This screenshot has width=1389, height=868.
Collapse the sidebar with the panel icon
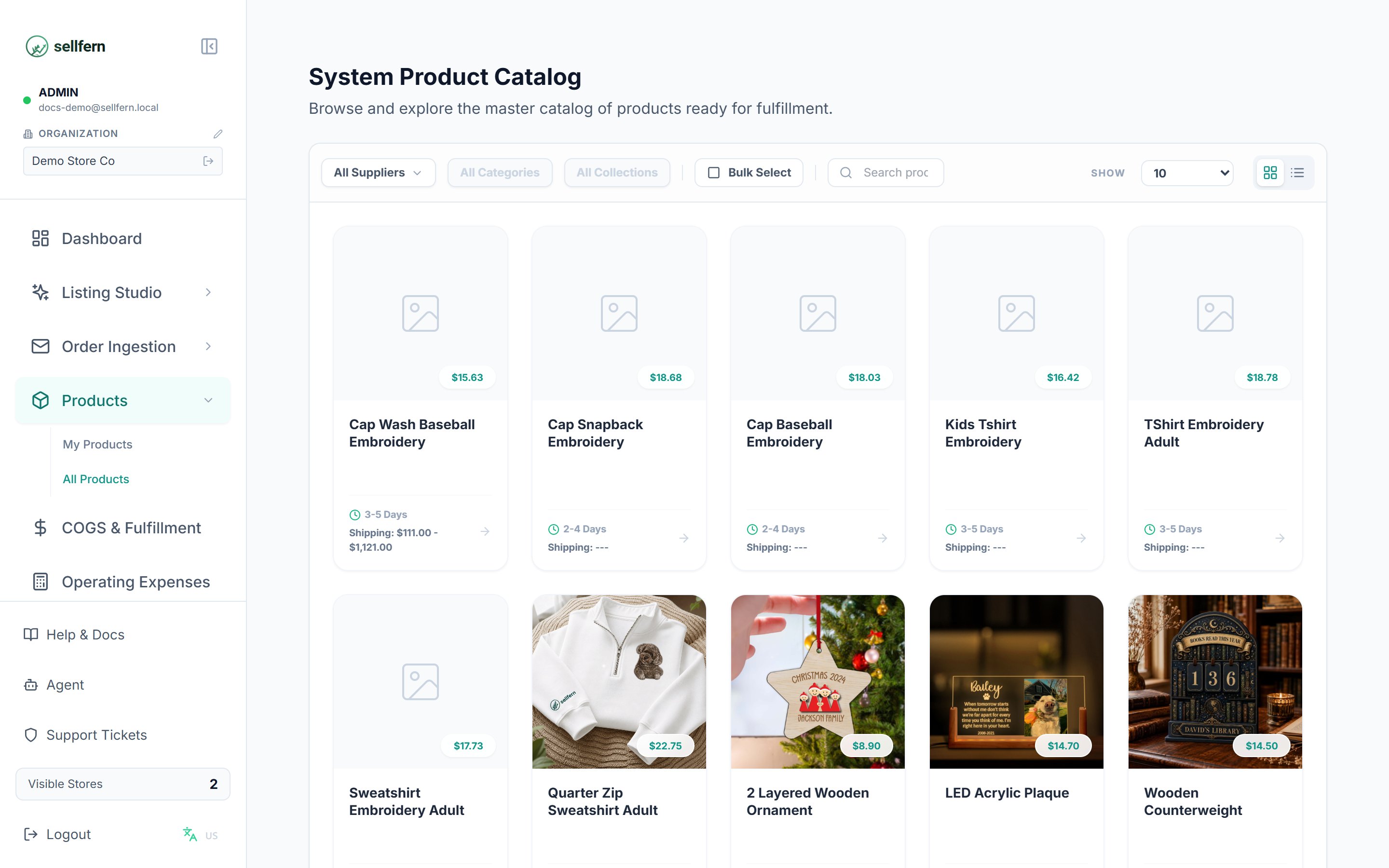[x=209, y=46]
